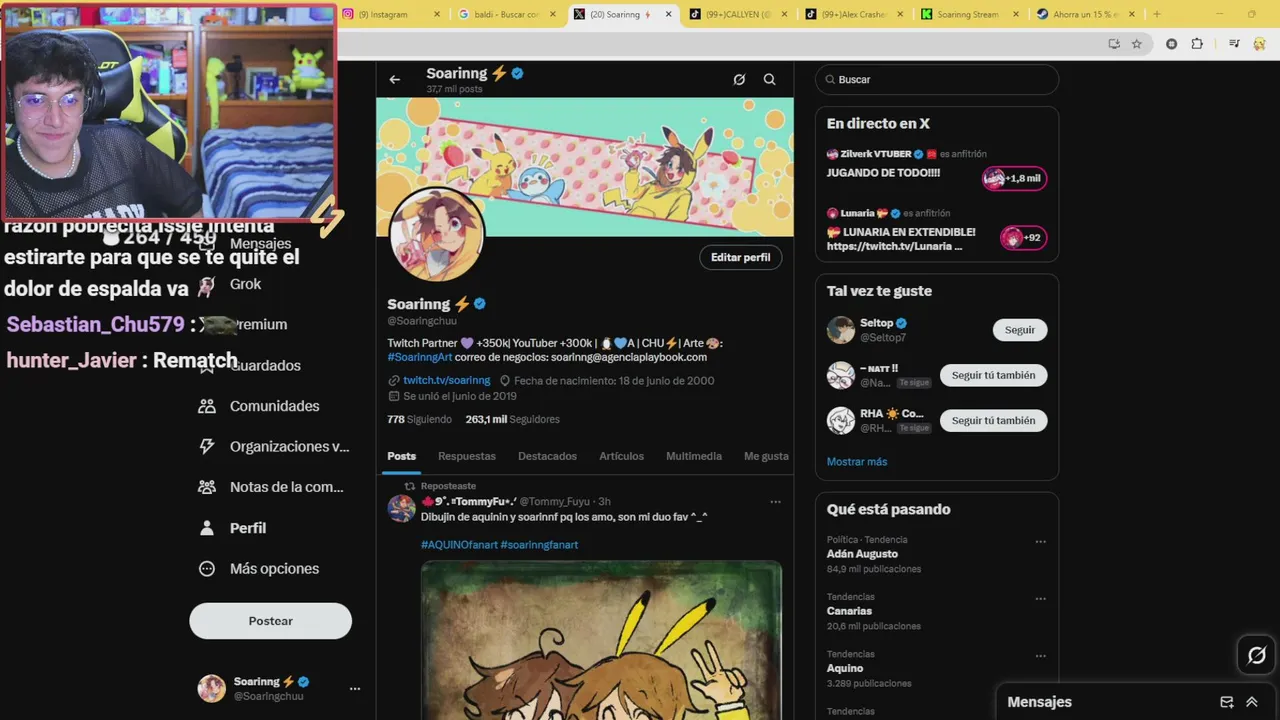Click the +1,8 mil listeners badge
The height and width of the screenshot is (720, 1280).
(1014, 178)
